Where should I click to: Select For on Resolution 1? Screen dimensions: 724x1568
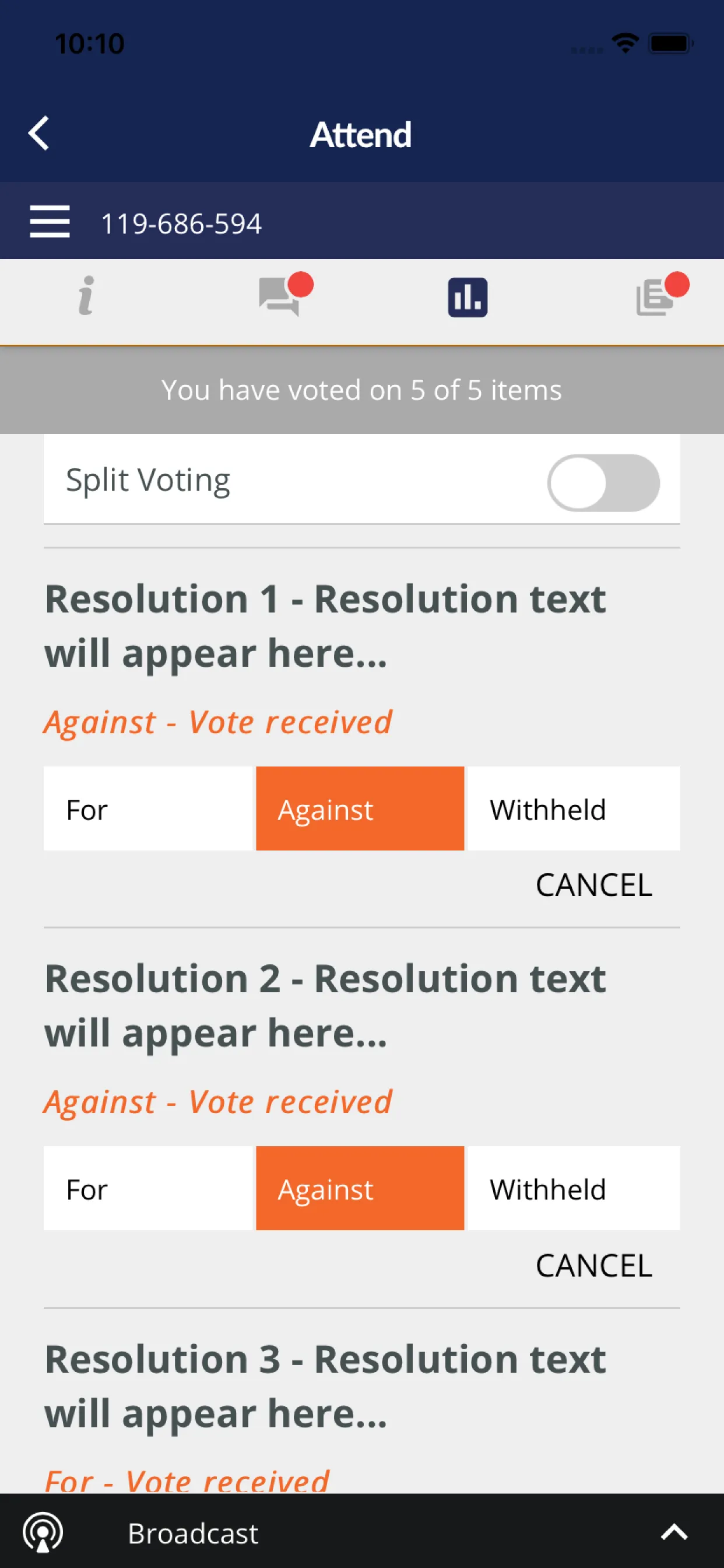(148, 808)
